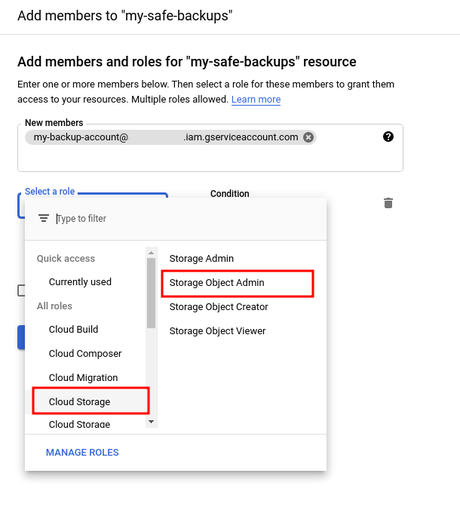Viewport: 460px width, 507px height.
Task: Choose the Storage Admin role
Action: (201, 259)
